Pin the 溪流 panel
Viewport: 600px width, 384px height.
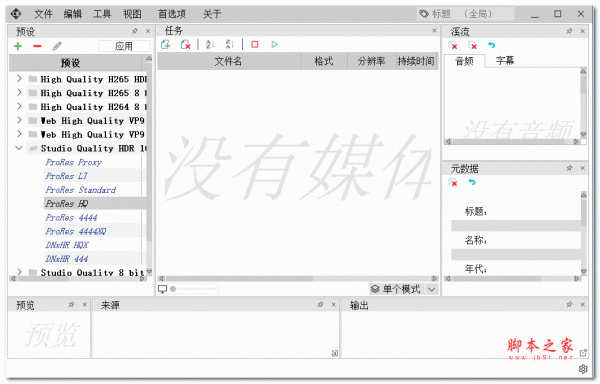point(569,31)
